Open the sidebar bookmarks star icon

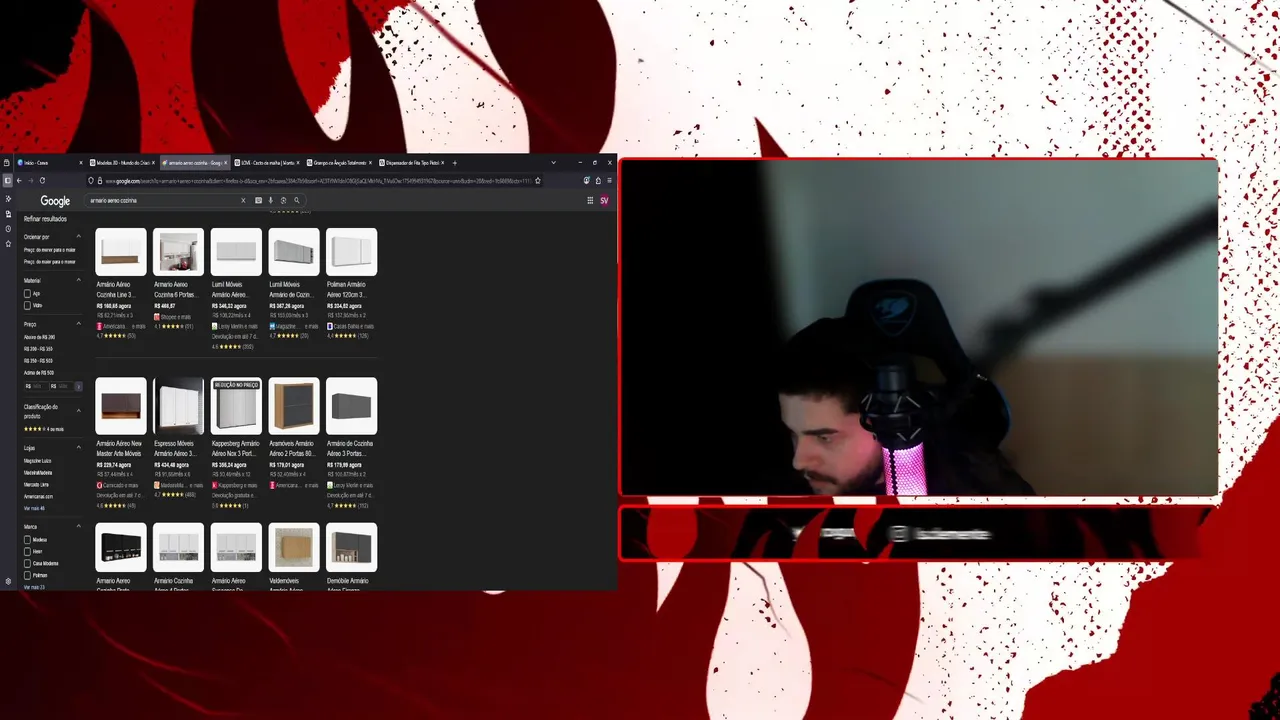pyautogui.click(x=8, y=244)
